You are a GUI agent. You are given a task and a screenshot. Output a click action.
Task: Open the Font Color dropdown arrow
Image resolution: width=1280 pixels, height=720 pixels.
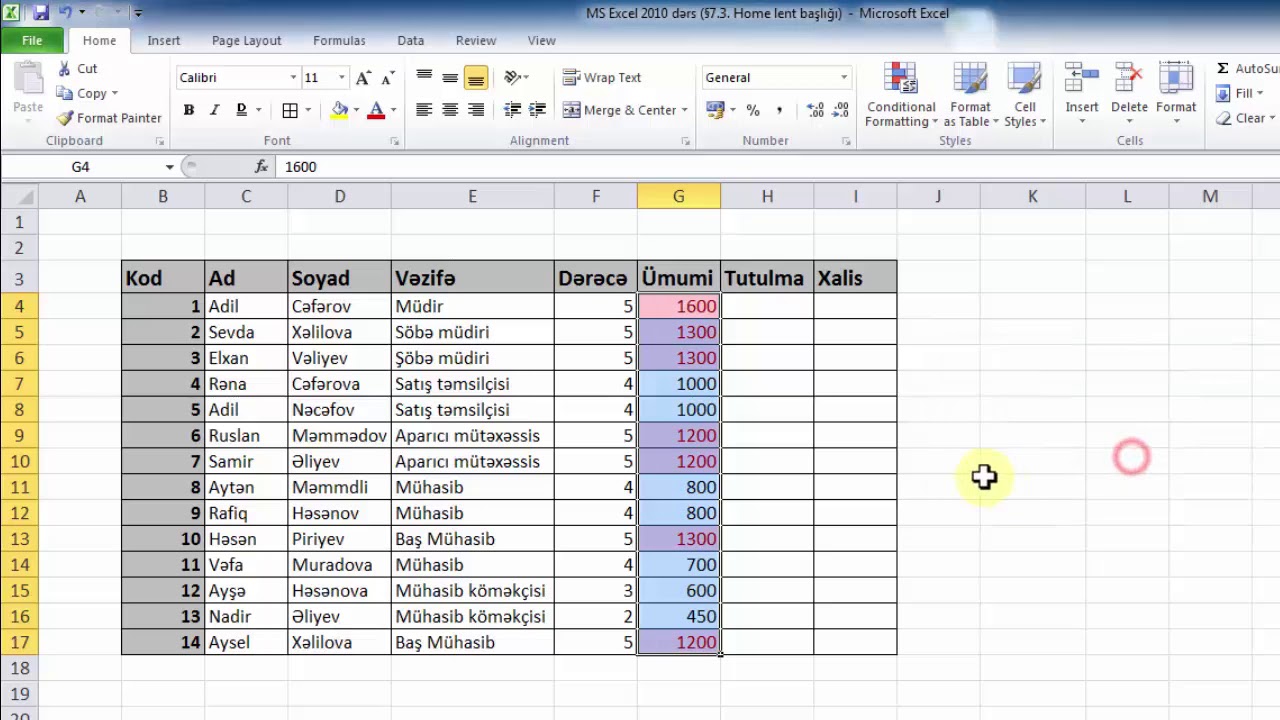pyautogui.click(x=393, y=110)
